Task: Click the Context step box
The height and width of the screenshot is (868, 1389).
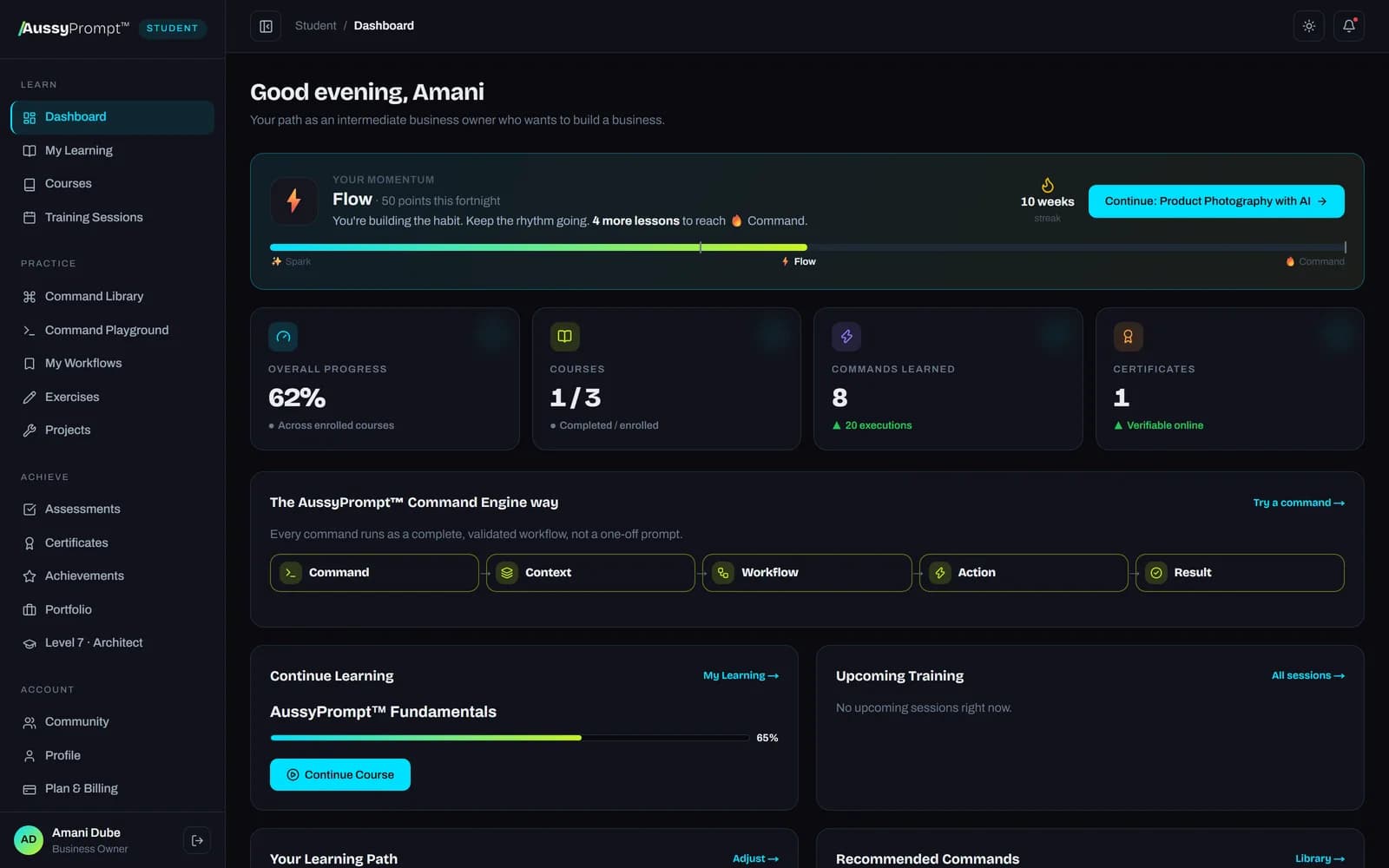Action: pyautogui.click(x=590, y=573)
